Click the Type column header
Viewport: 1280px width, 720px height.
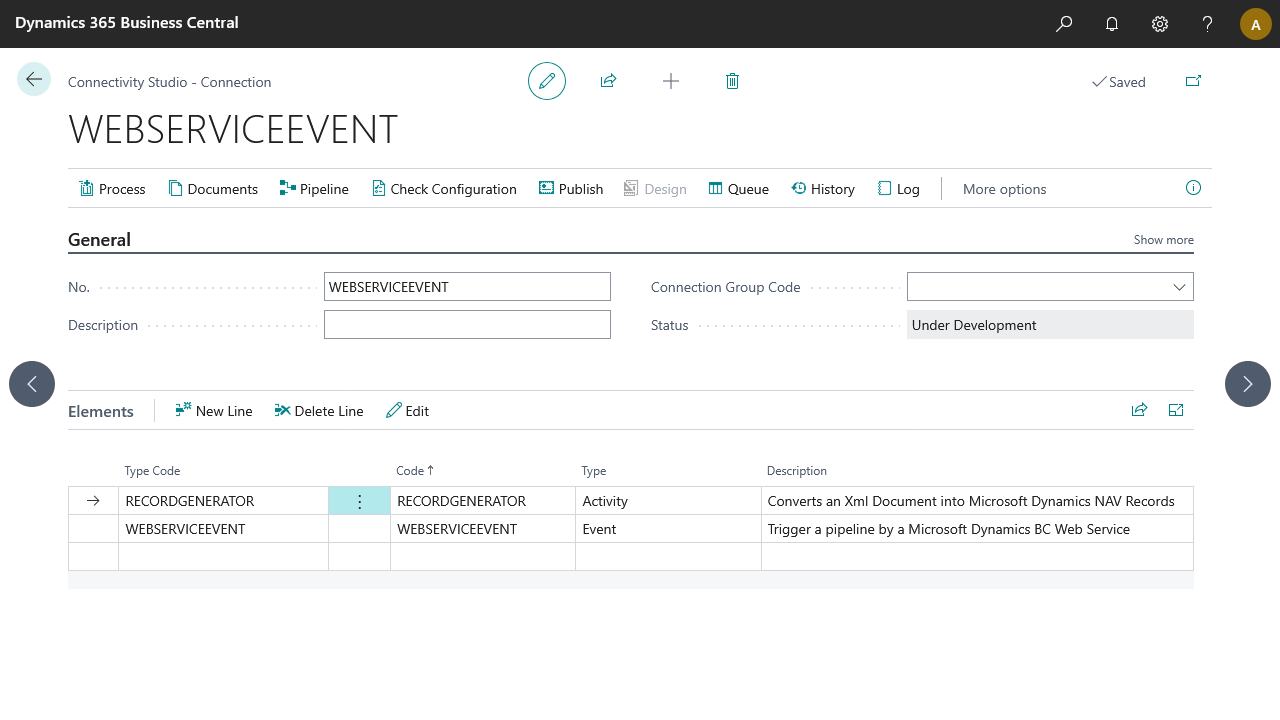594,471
